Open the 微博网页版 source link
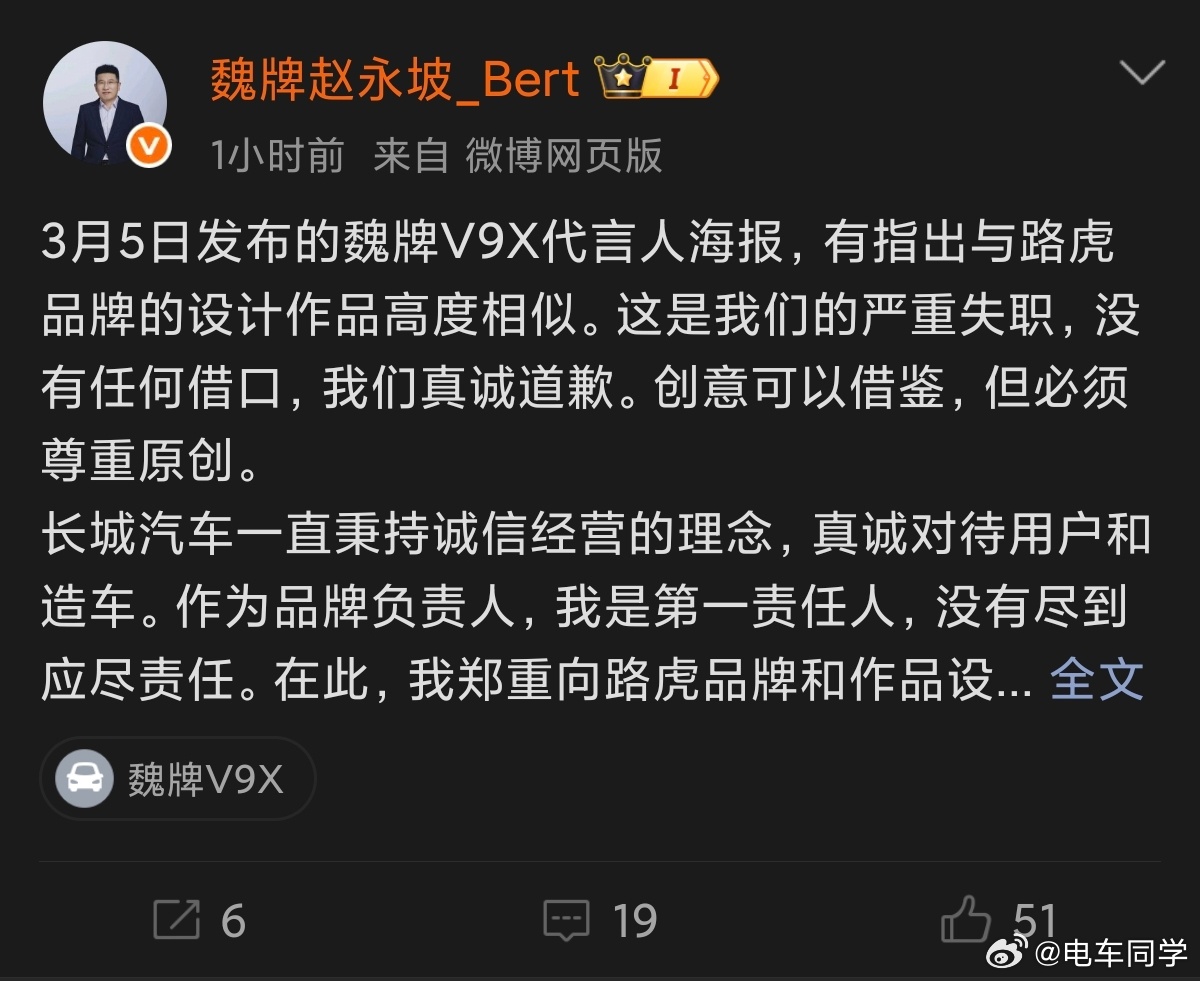 tap(564, 156)
